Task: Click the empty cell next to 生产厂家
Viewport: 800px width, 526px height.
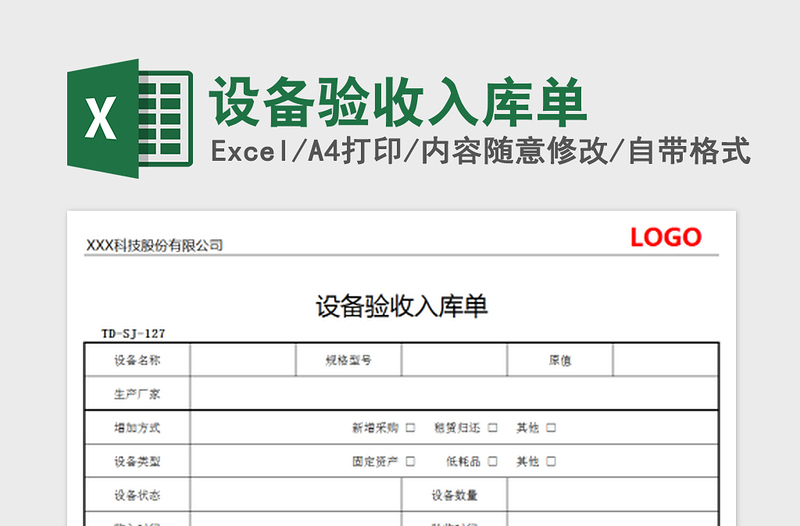Action: click(x=454, y=393)
